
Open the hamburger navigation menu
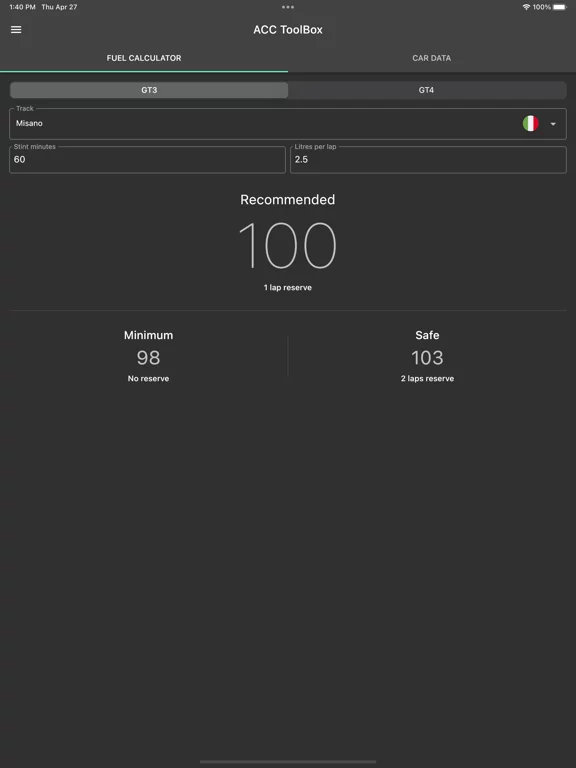16,29
